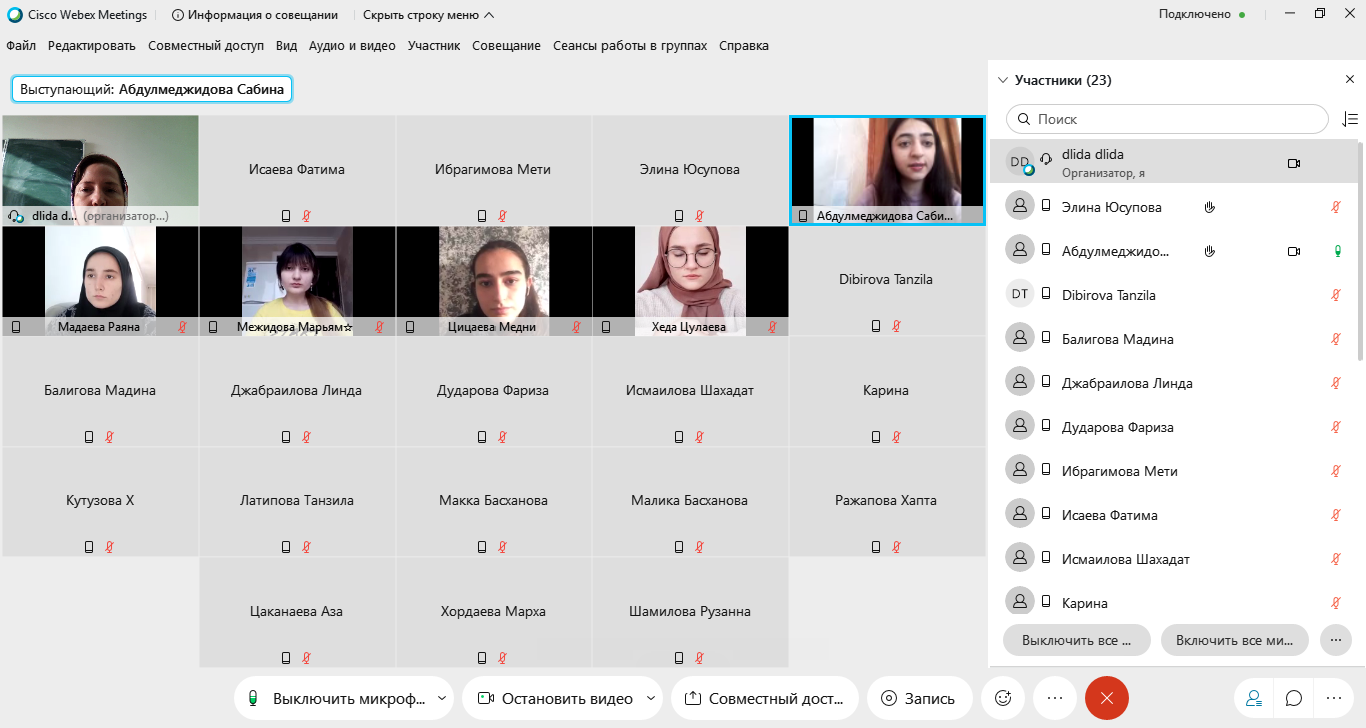Screen dimensions: 1366x728
Task: Click the Включить все ми... unmute-all button
Action: pos(1235,639)
